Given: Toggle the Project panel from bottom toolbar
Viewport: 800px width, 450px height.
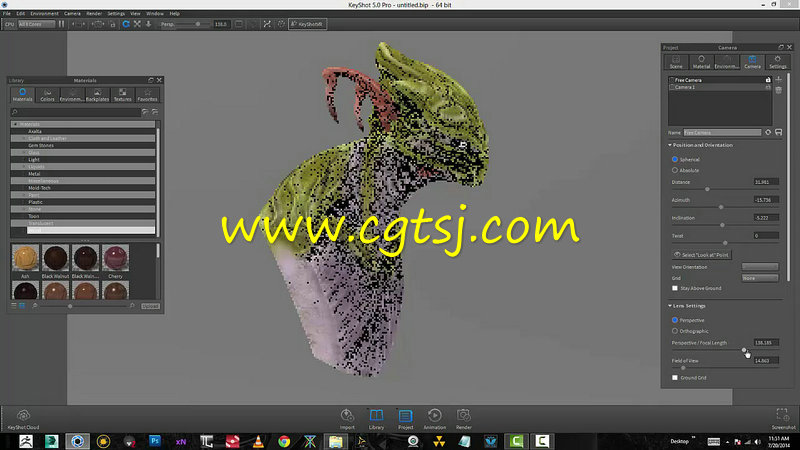Looking at the screenshot, I should [406, 419].
